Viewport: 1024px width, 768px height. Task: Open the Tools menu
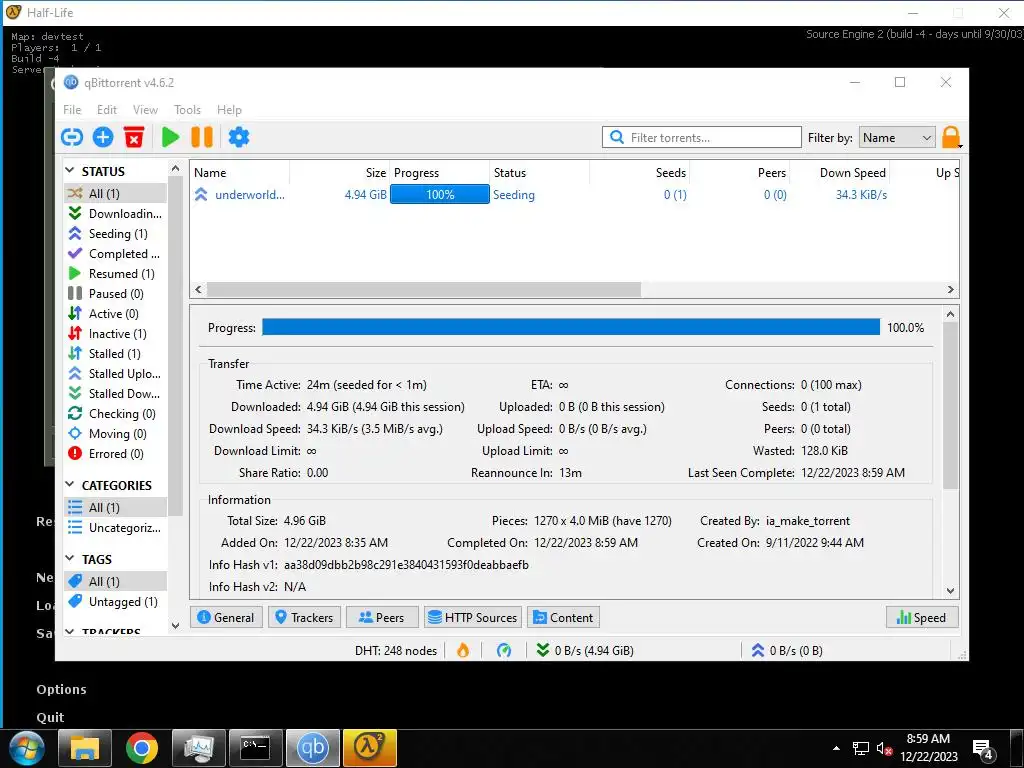[187, 110]
